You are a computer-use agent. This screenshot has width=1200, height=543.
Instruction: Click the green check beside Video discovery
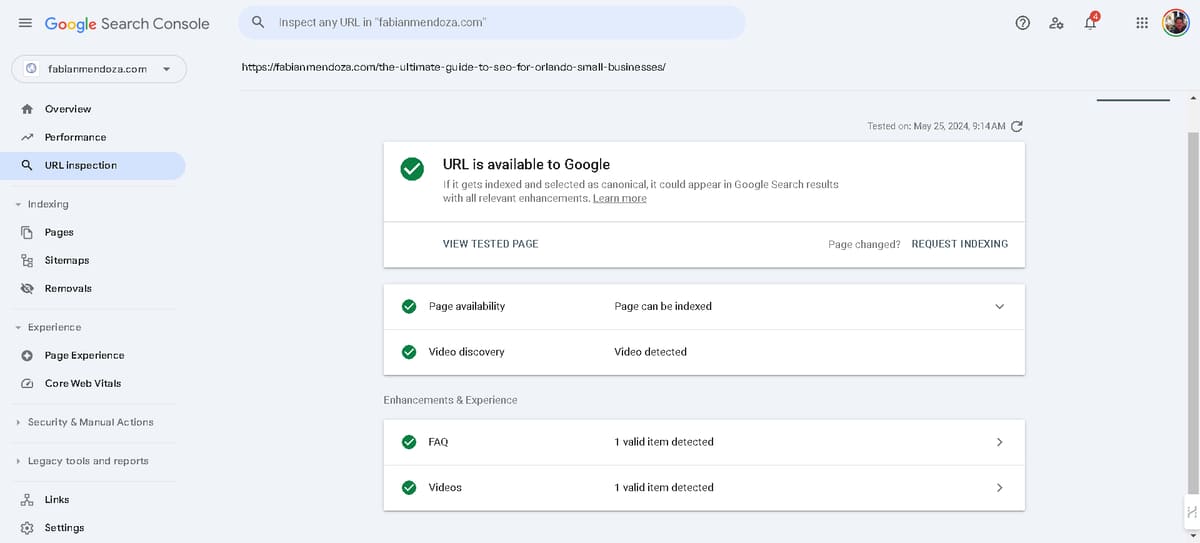tap(409, 352)
